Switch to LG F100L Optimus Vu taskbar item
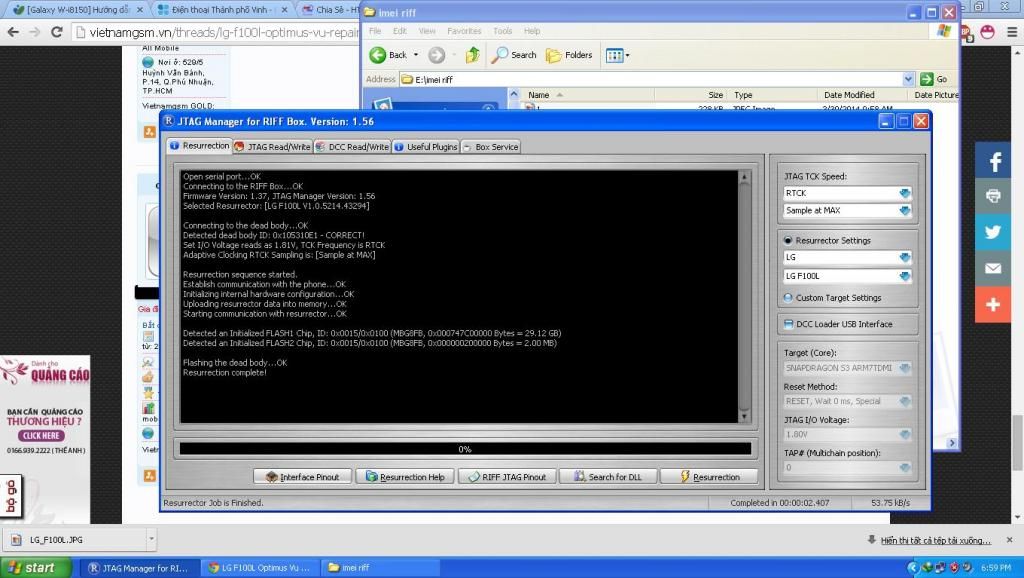 pyautogui.click(x=259, y=568)
